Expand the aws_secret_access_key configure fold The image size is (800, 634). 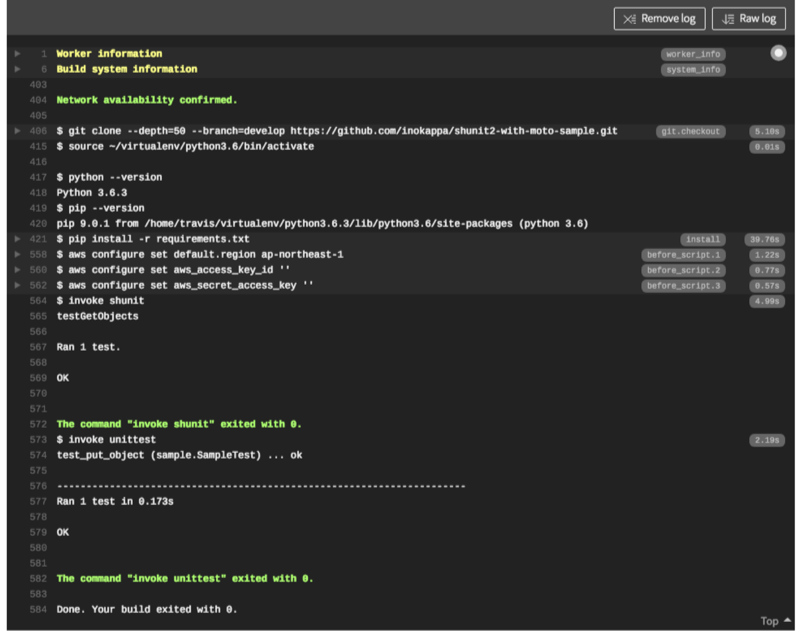coord(17,286)
